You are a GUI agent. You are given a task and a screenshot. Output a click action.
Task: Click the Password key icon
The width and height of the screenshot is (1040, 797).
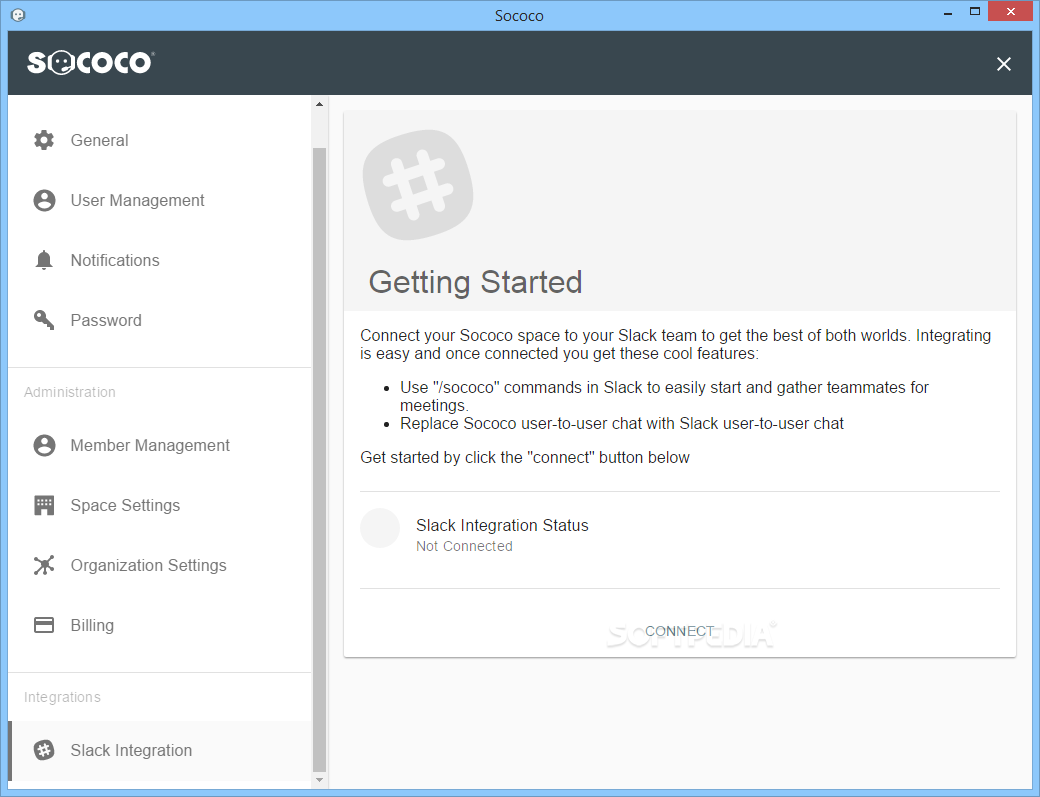(x=44, y=320)
